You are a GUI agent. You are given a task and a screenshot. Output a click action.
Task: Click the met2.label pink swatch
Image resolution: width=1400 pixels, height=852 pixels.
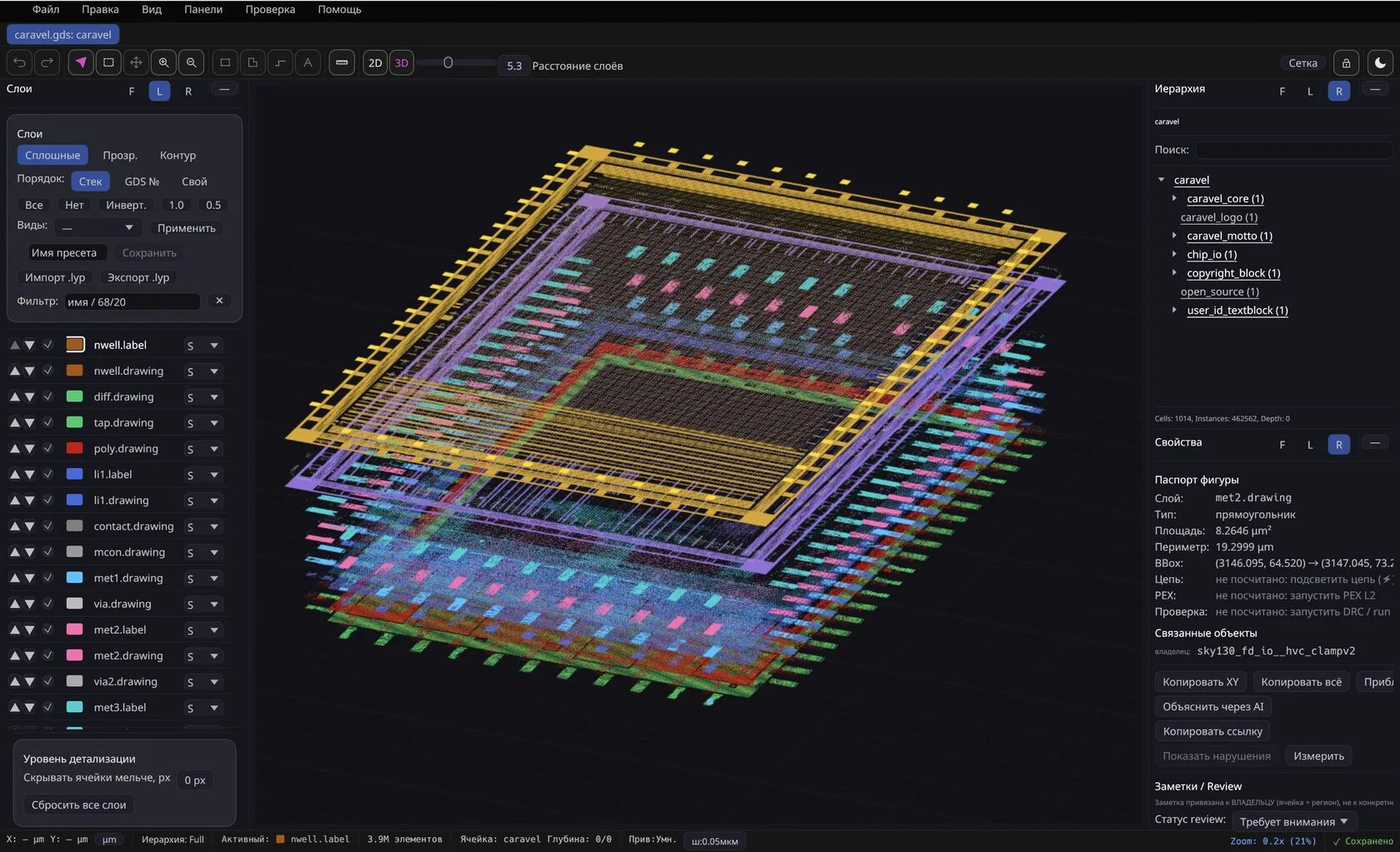point(74,630)
